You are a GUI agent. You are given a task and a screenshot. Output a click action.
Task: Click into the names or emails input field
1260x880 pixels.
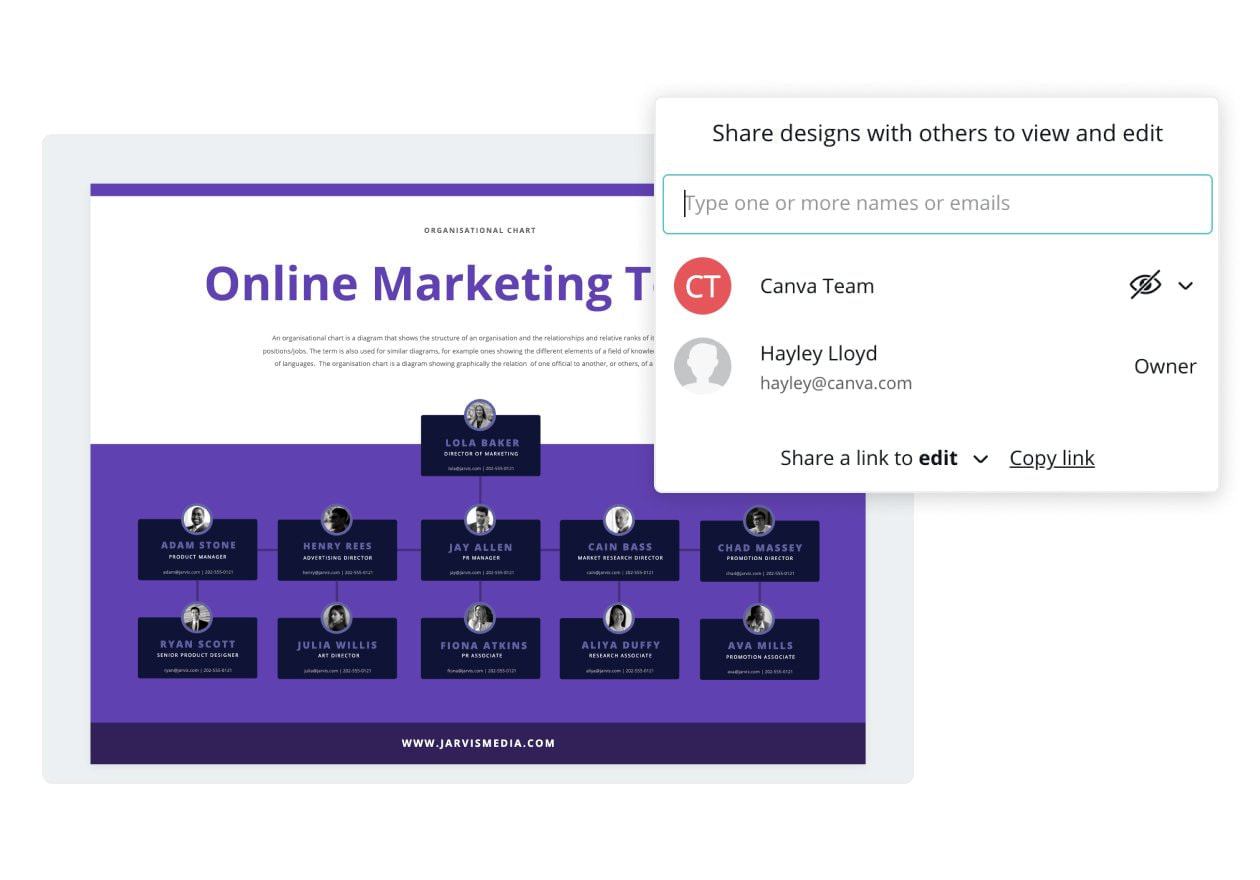[935, 204]
